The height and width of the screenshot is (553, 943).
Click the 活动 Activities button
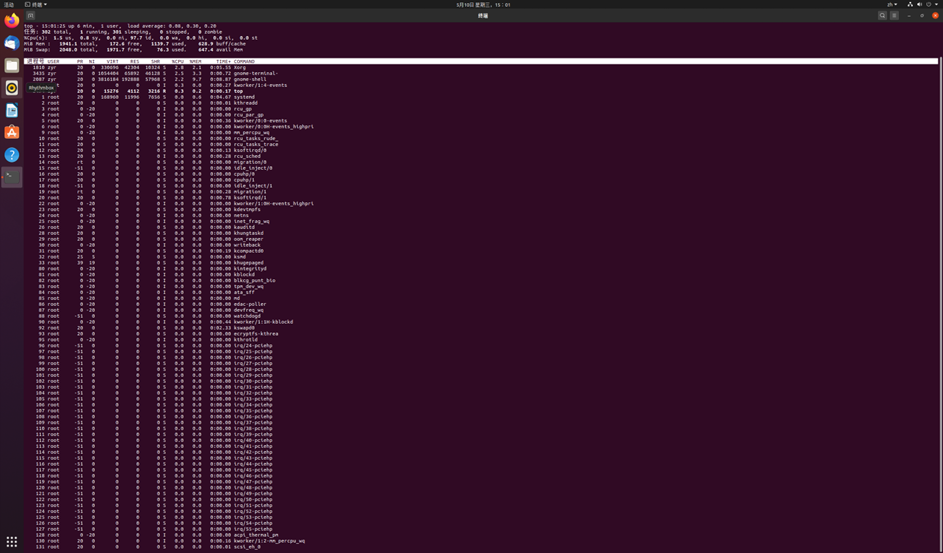[9, 4]
